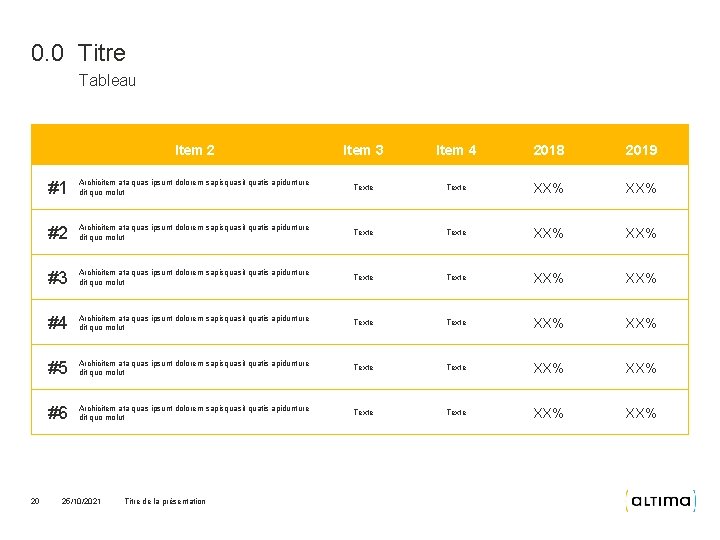Select the #4 row number

point(57,323)
